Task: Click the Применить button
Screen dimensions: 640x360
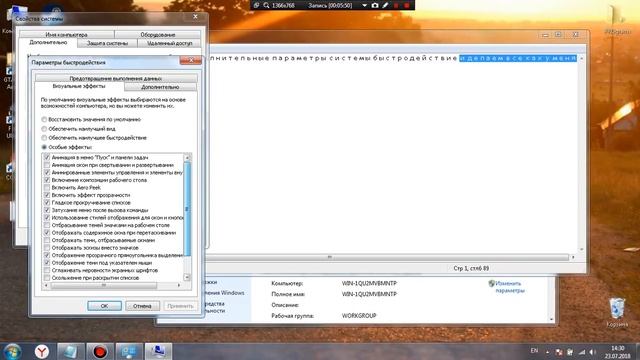Action: (180, 306)
